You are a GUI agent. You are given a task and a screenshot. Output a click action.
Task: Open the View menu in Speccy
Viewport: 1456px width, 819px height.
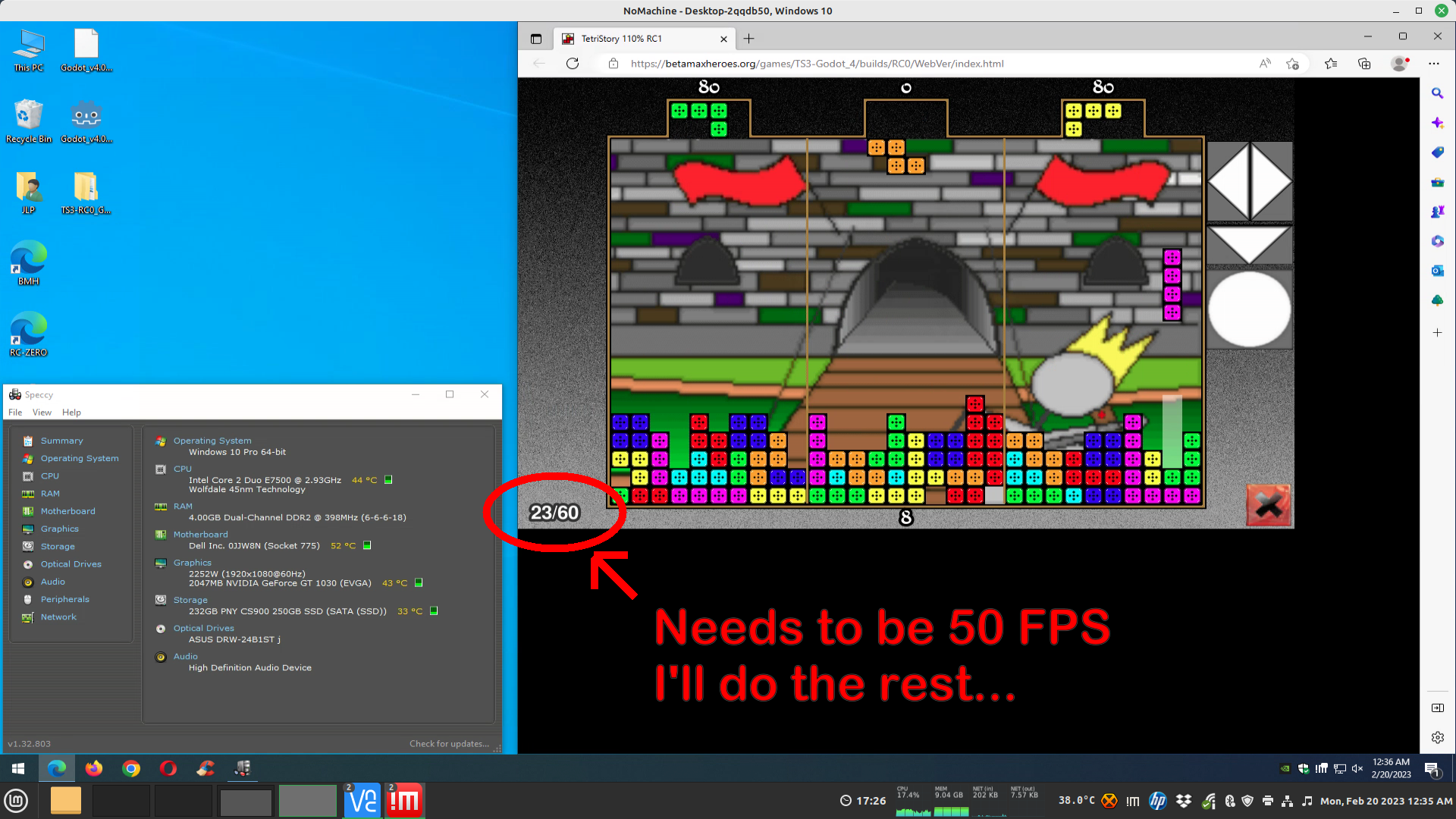coord(42,413)
